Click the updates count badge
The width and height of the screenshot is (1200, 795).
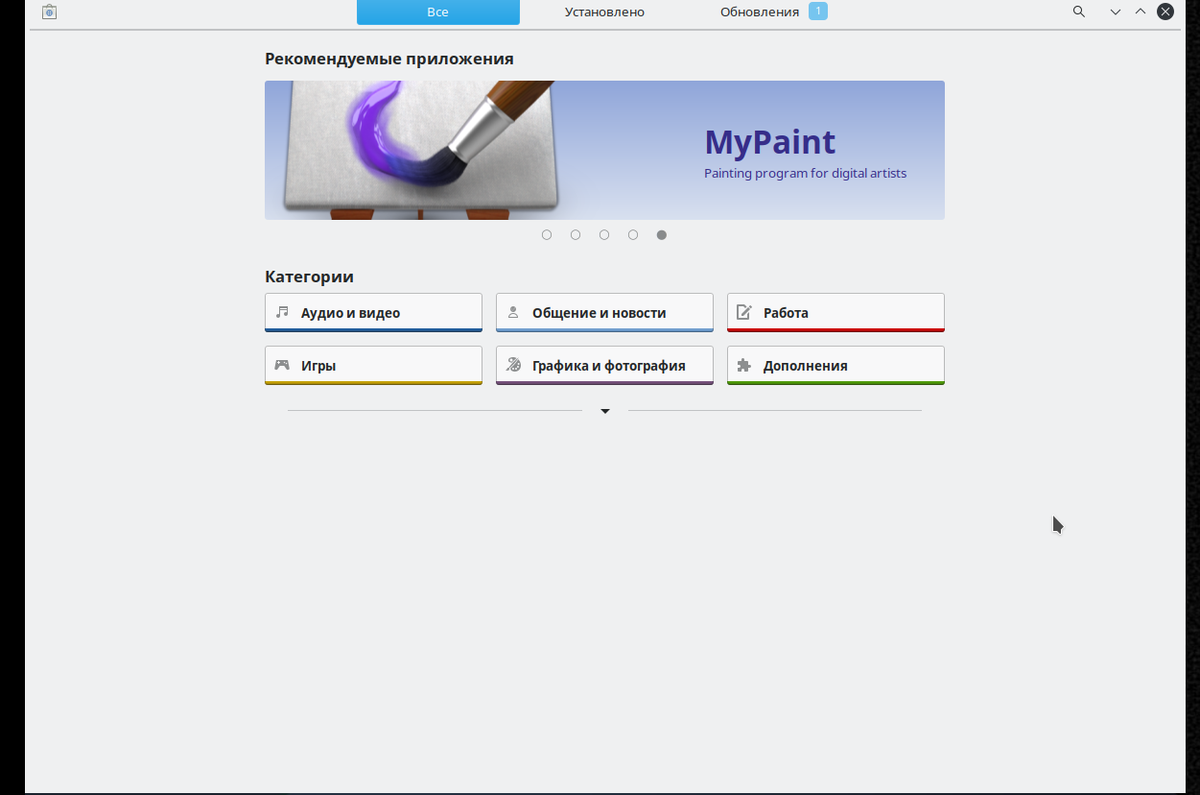[818, 11]
